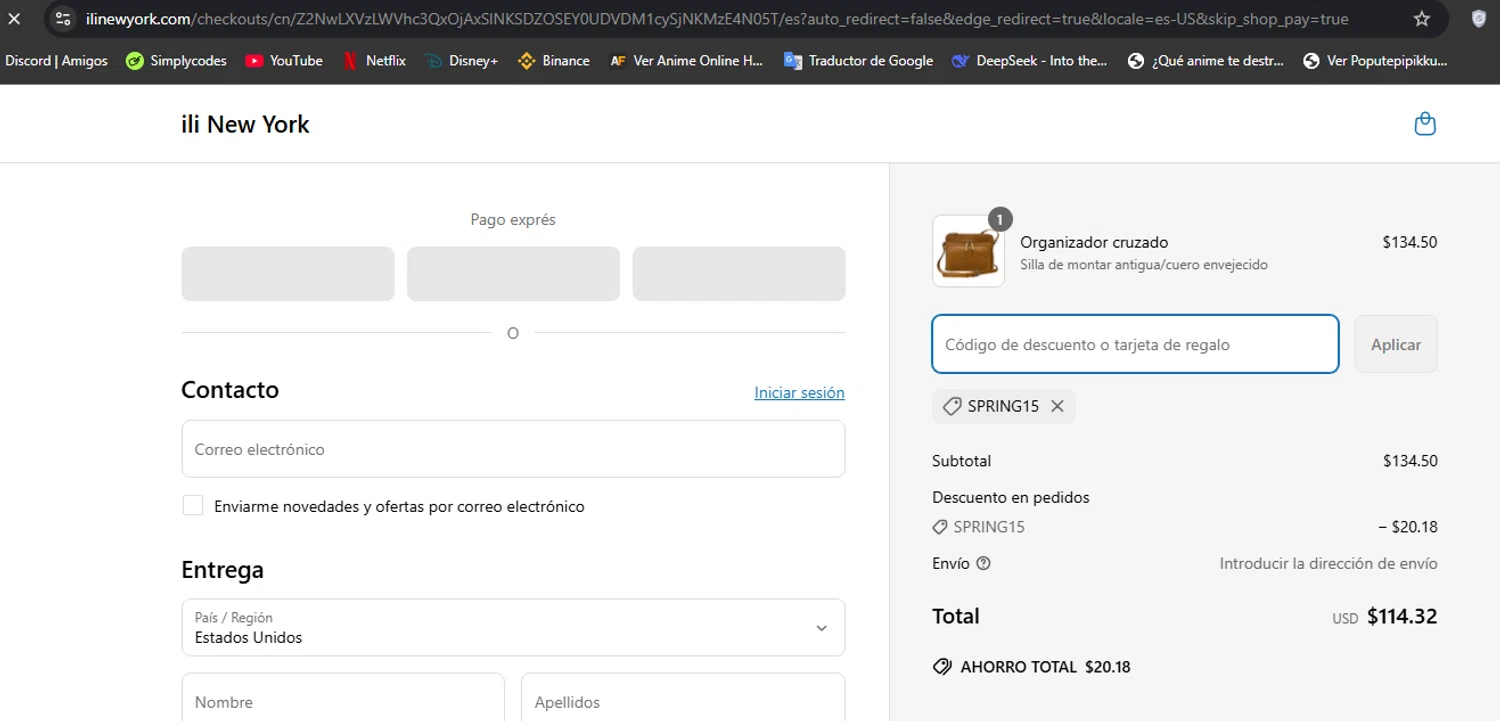This screenshot has width=1500, height=721.
Task: Open Simplycodes bookmark
Action: pyautogui.click(x=176, y=61)
